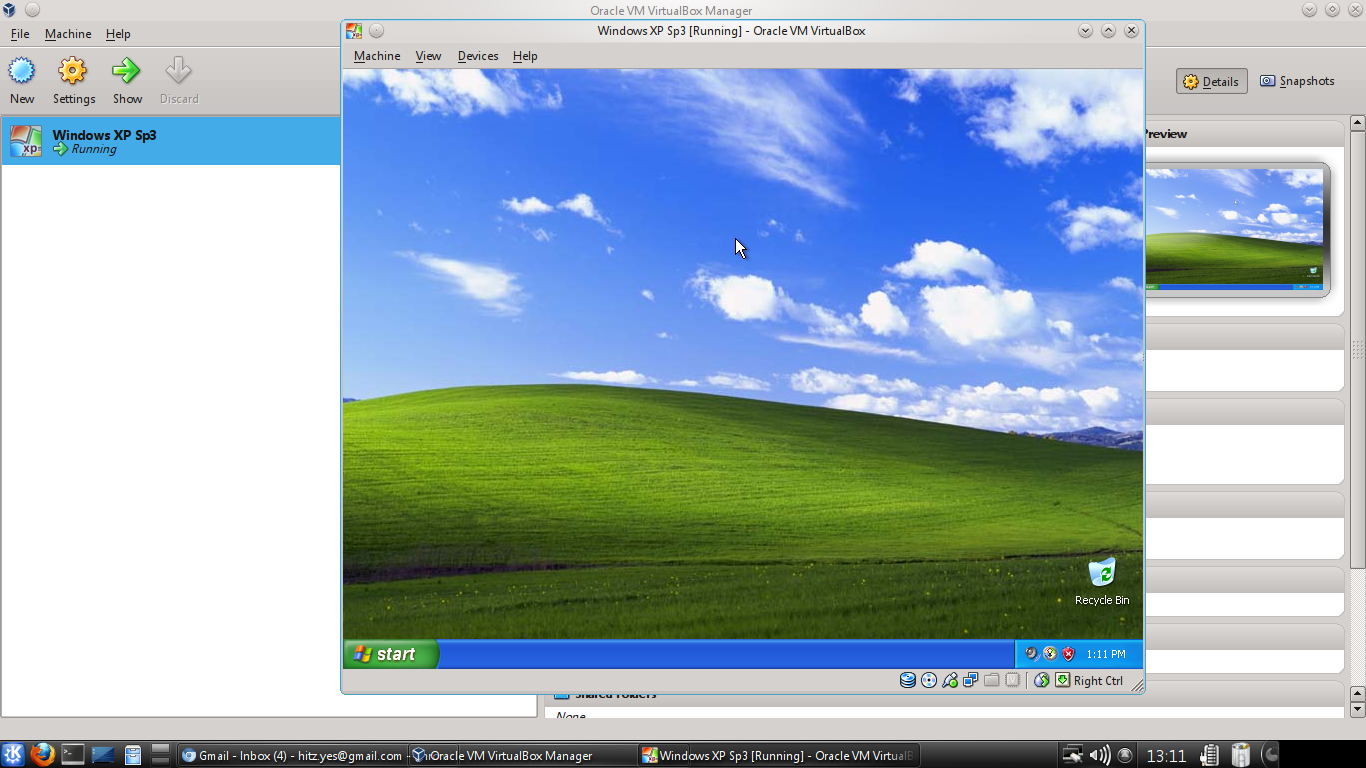Screen dimensions: 1366x768
Task: Click the network adapters status icon
Action: 970,680
